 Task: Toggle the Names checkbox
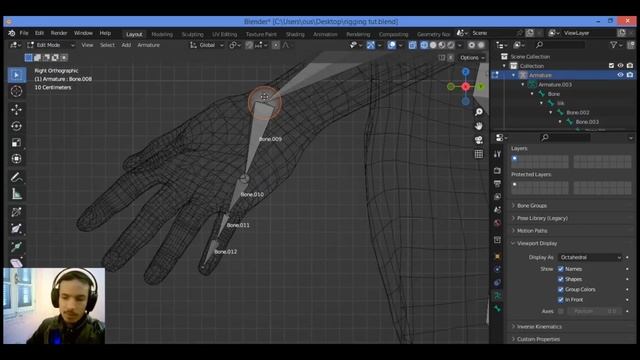click(x=560, y=269)
